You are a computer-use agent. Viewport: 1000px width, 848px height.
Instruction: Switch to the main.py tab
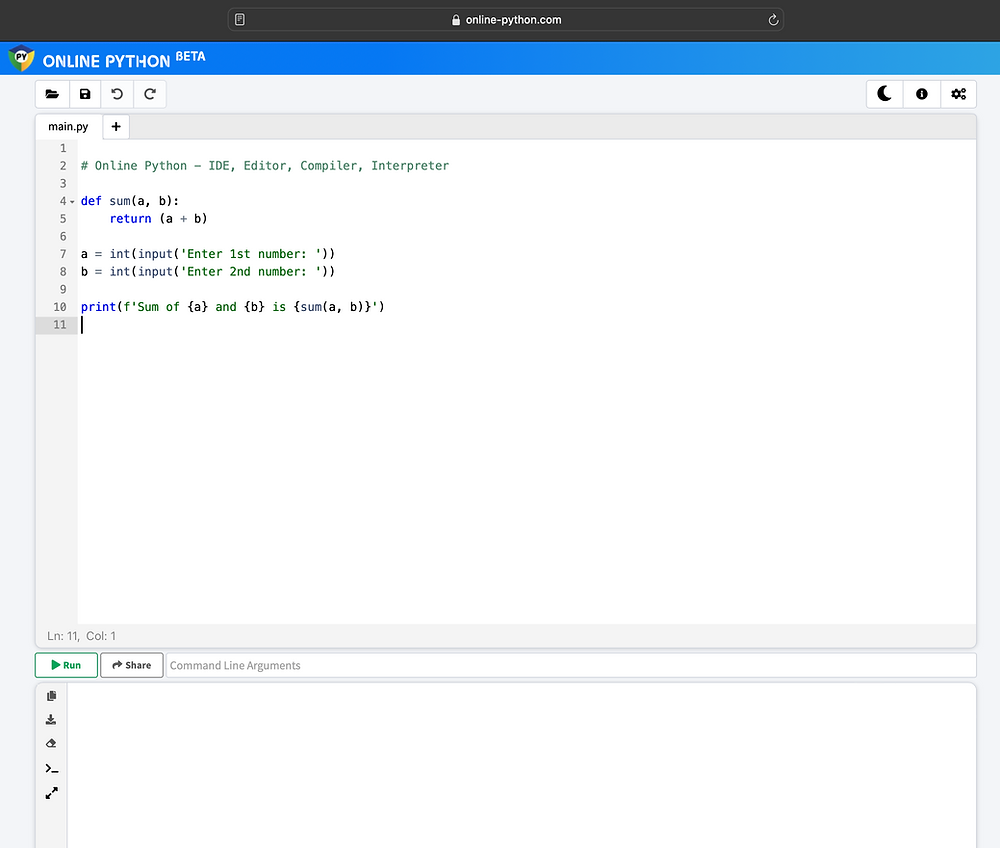pos(68,127)
